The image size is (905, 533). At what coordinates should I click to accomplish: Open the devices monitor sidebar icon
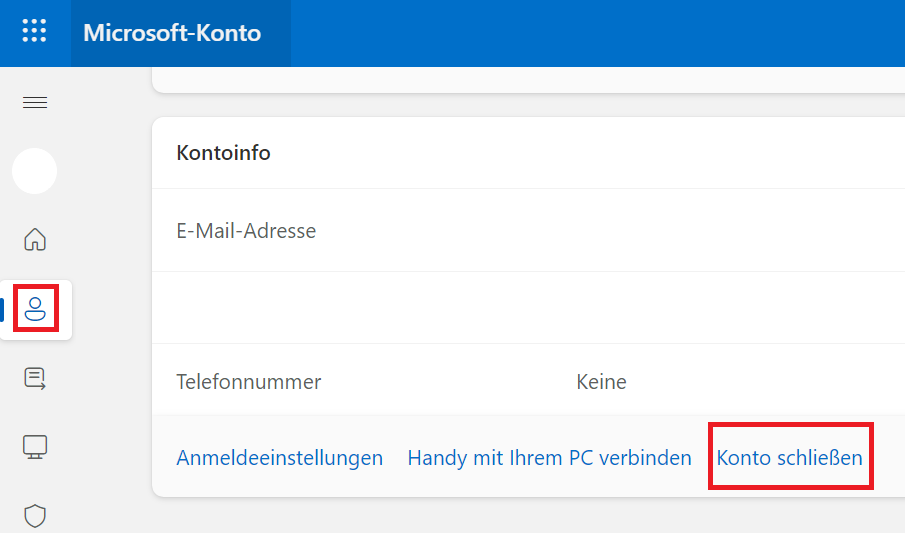tap(35, 447)
